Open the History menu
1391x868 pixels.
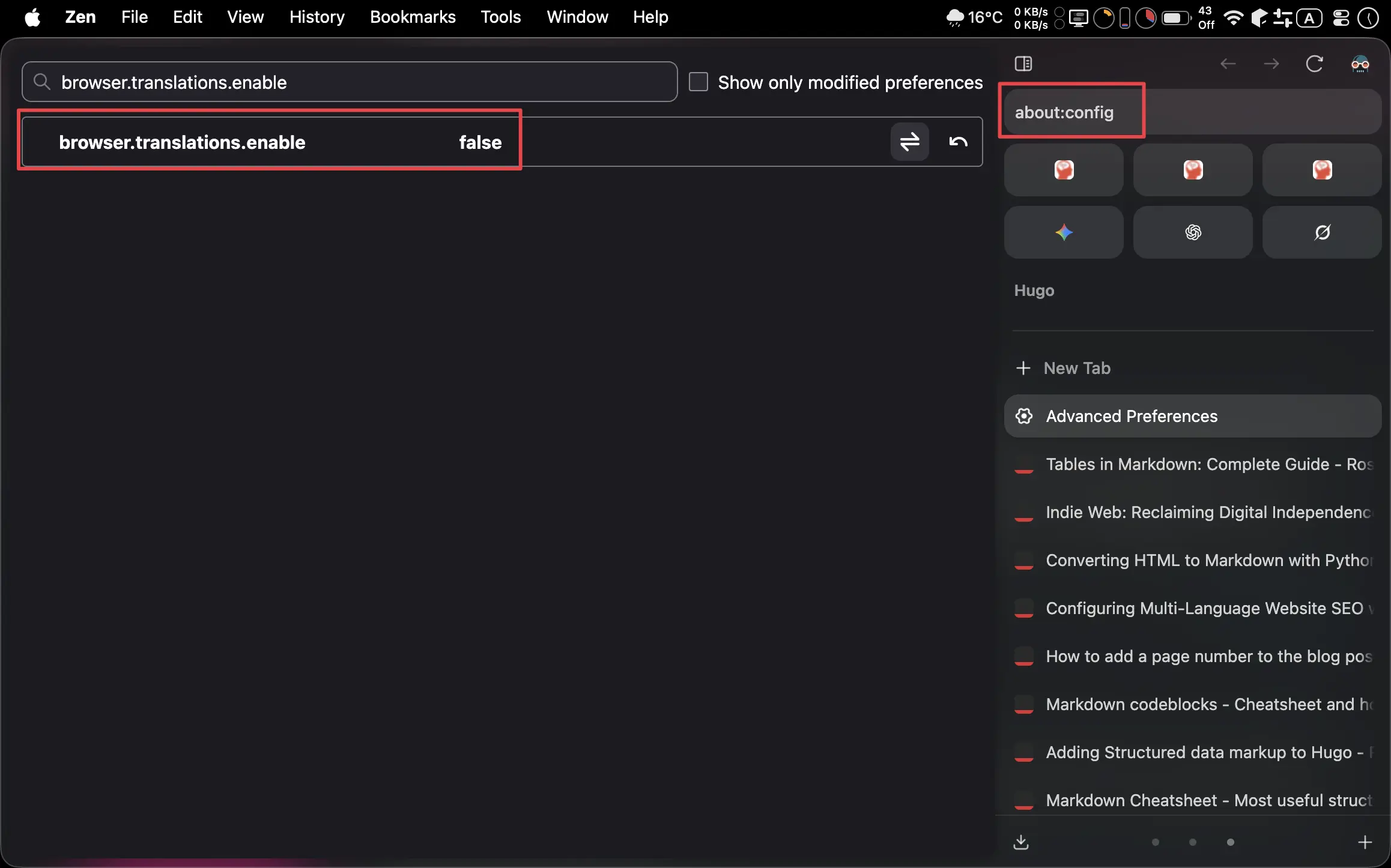tap(317, 17)
